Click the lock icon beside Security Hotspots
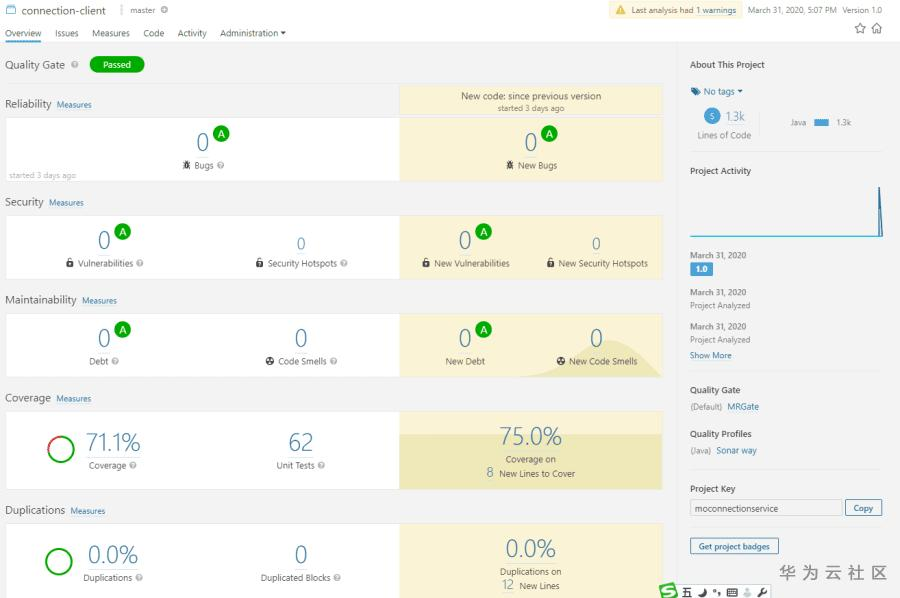This screenshot has width=900, height=598. 259,263
